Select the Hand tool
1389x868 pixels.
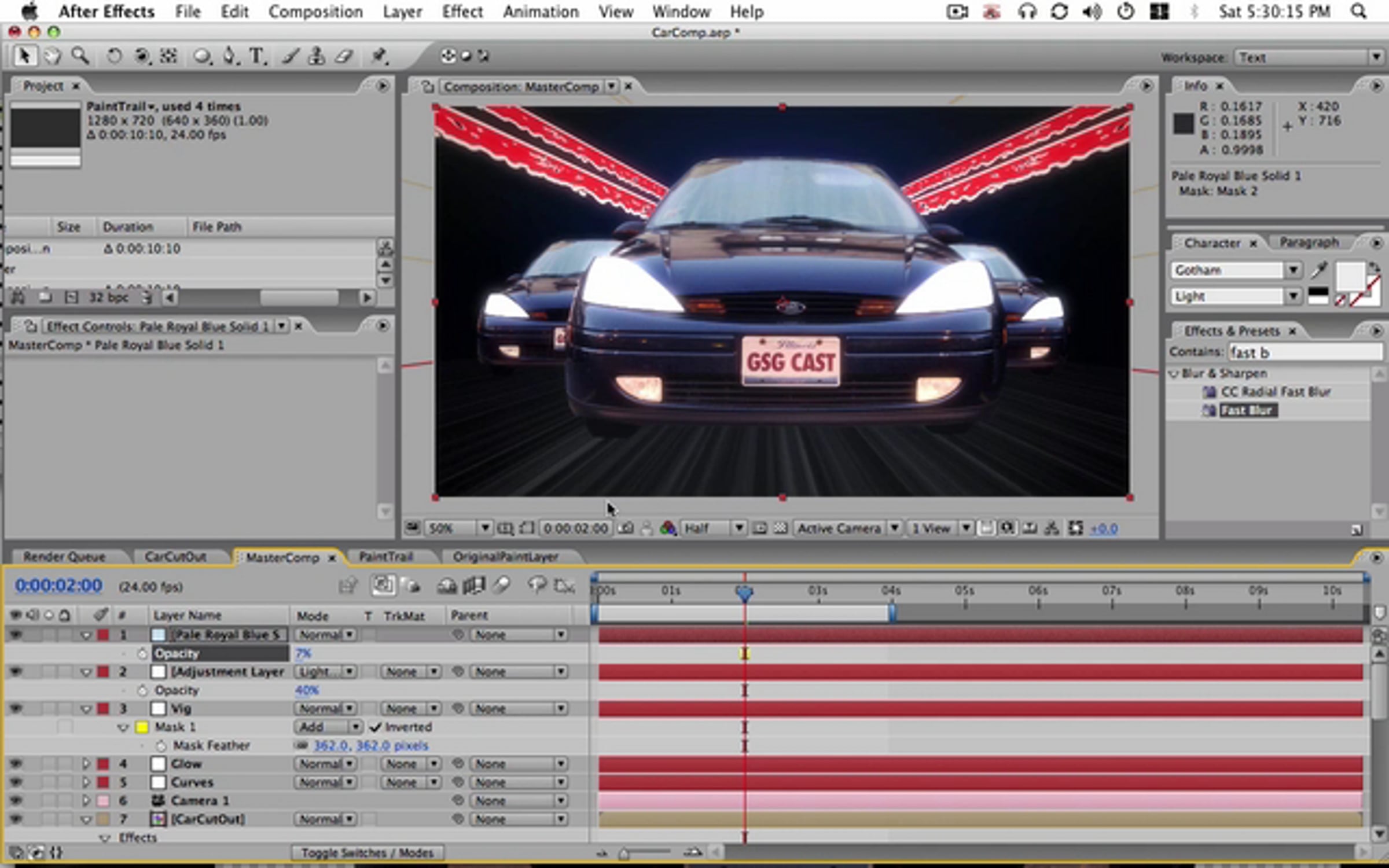(52, 56)
